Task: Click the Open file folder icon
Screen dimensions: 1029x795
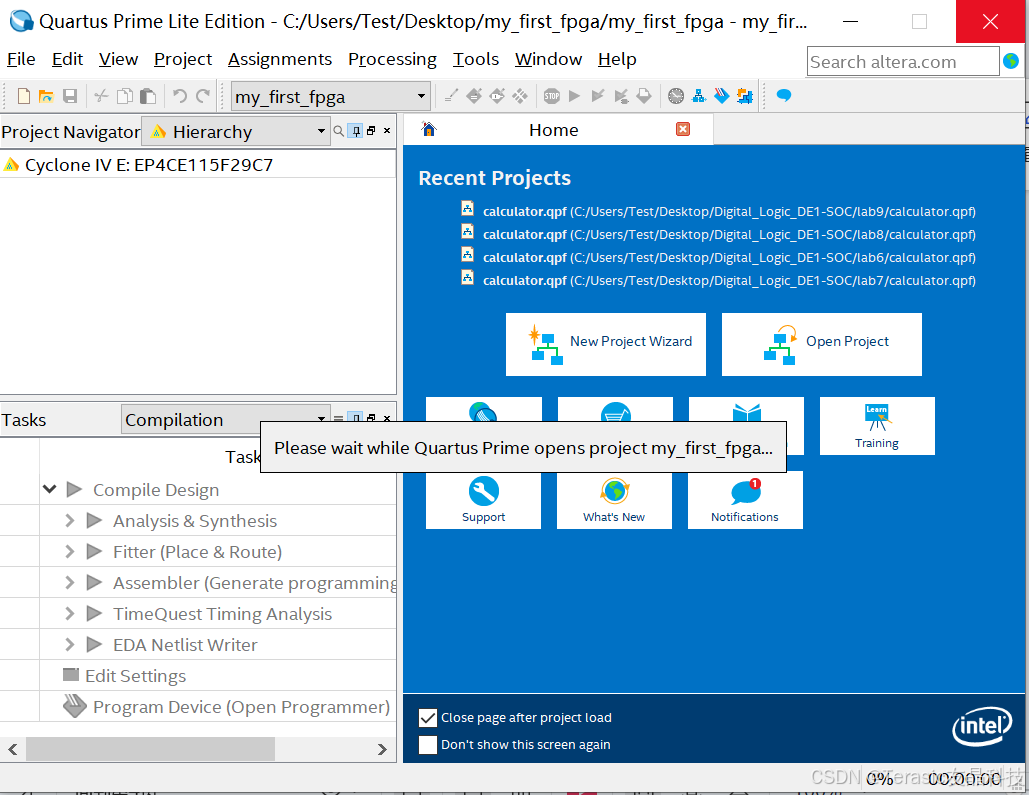Action: click(46, 97)
